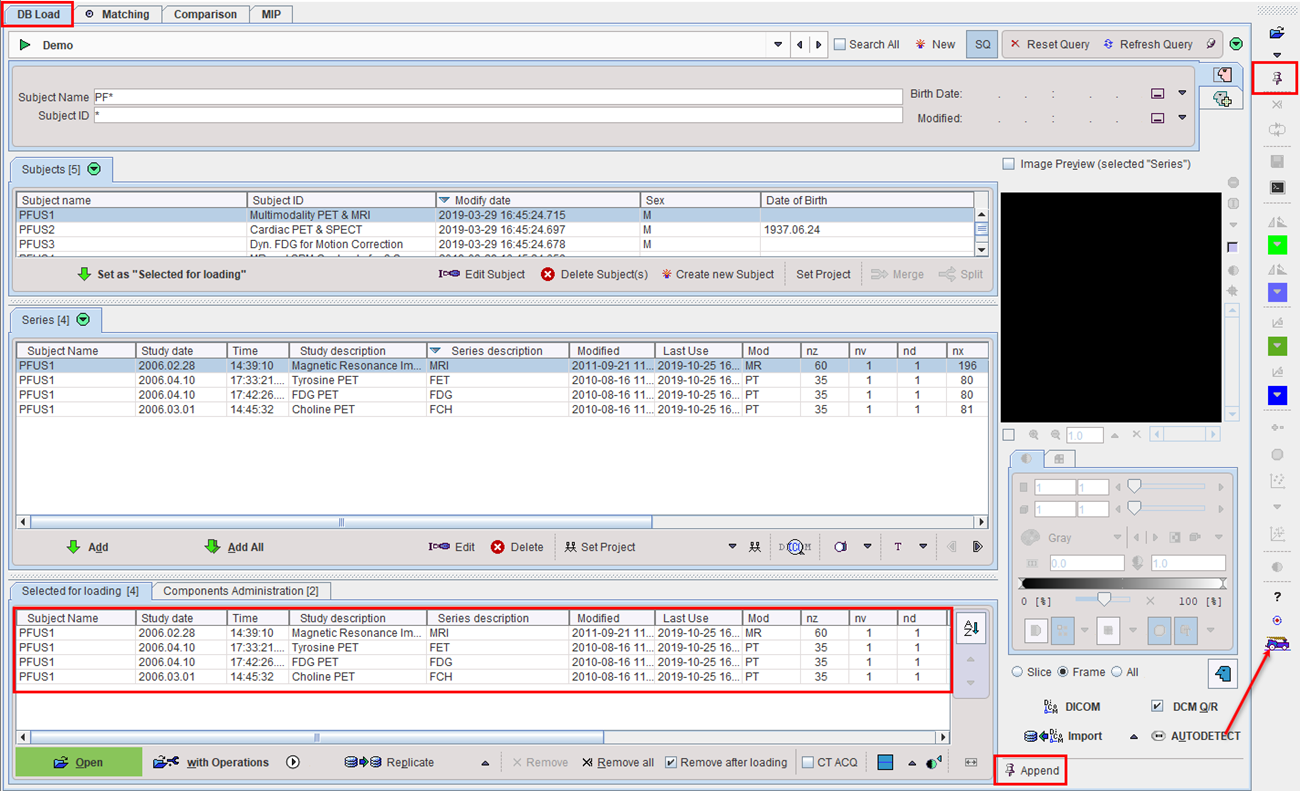Click the blue dropdown square in sidebar
The height and width of the screenshot is (791, 1300).
[1277, 396]
